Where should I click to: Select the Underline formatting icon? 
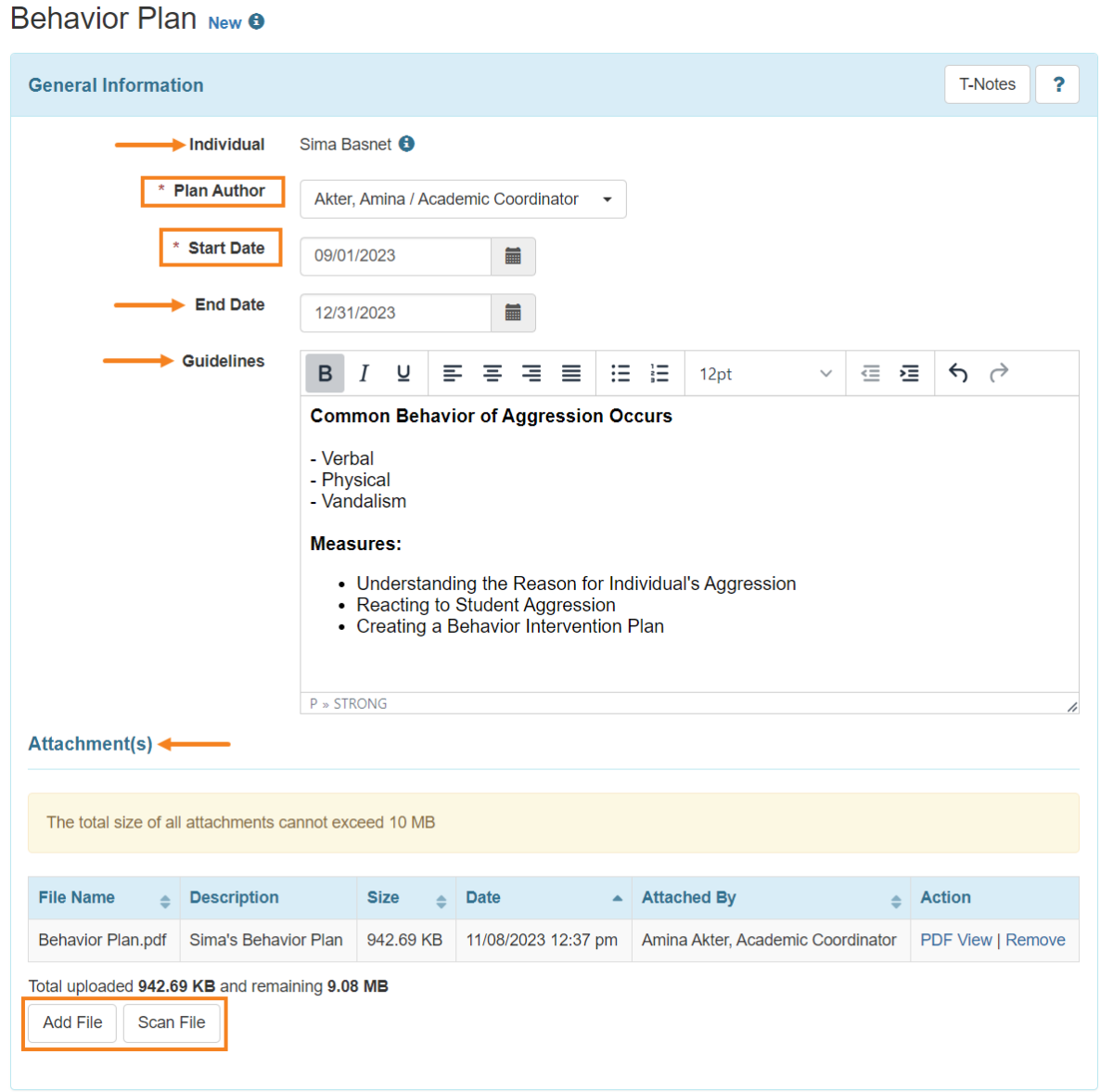tap(403, 373)
